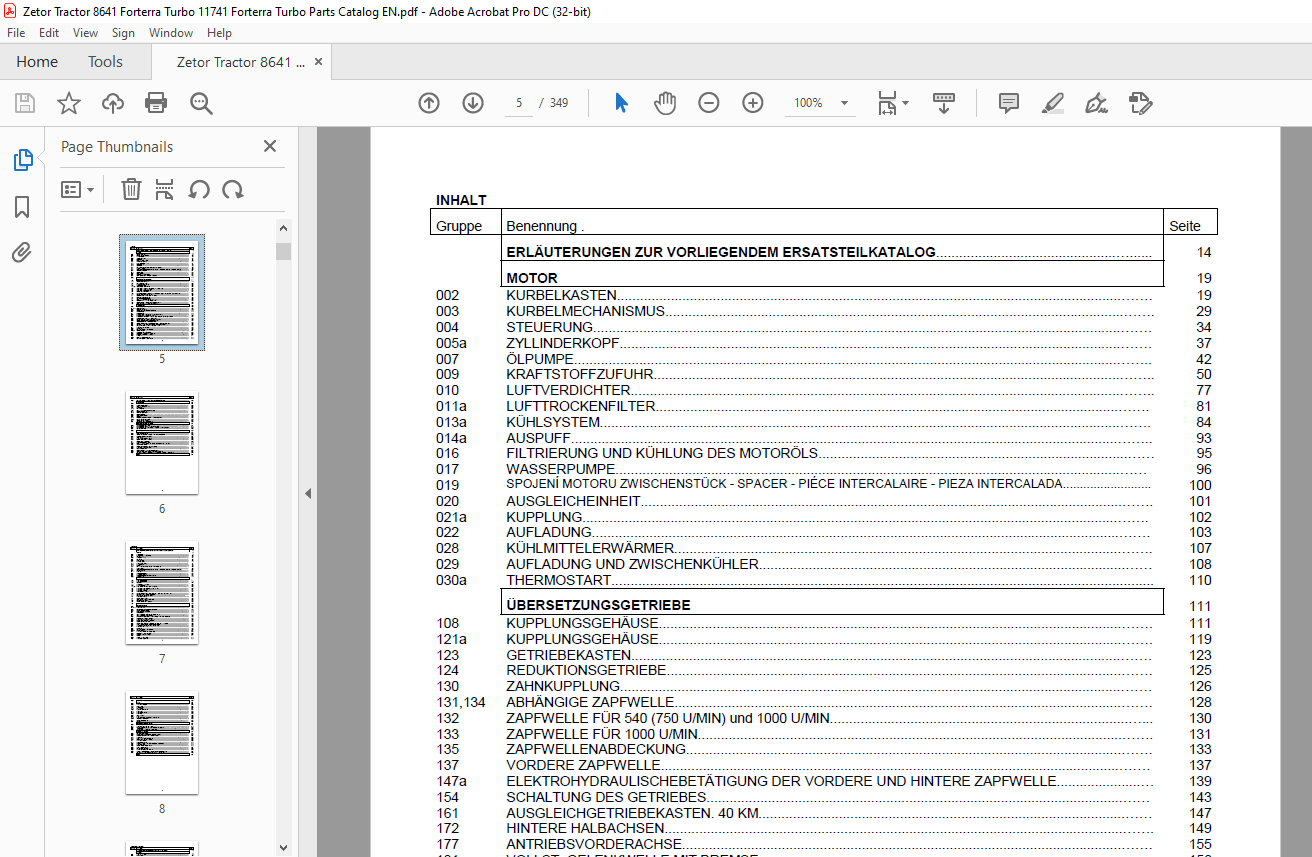This screenshot has width=1312, height=857.
Task: Click the GETRIEBEKASTEN entry
Action: (x=568, y=655)
